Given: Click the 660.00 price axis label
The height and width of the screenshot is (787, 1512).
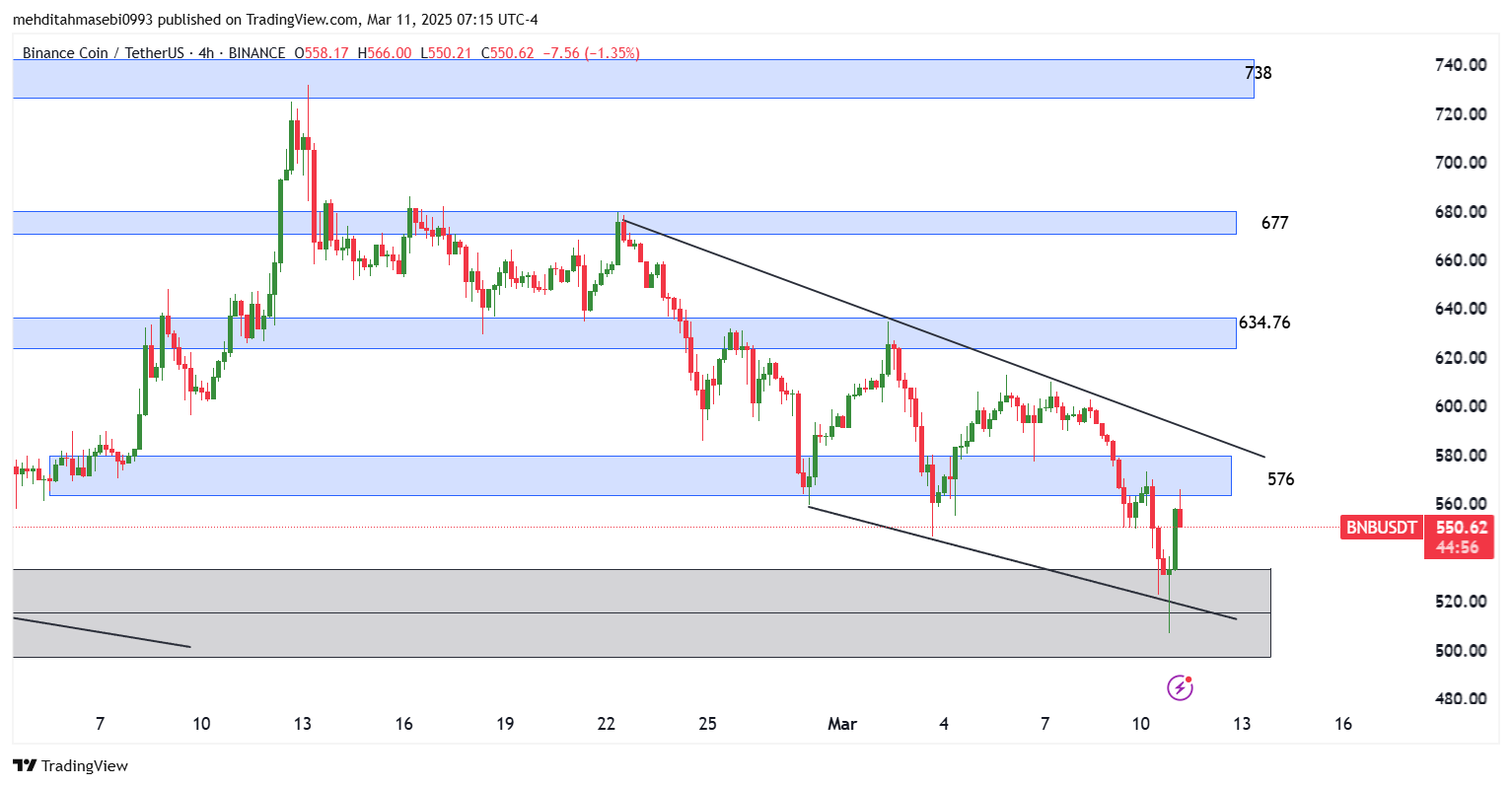Looking at the screenshot, I should click(1461, 260).
